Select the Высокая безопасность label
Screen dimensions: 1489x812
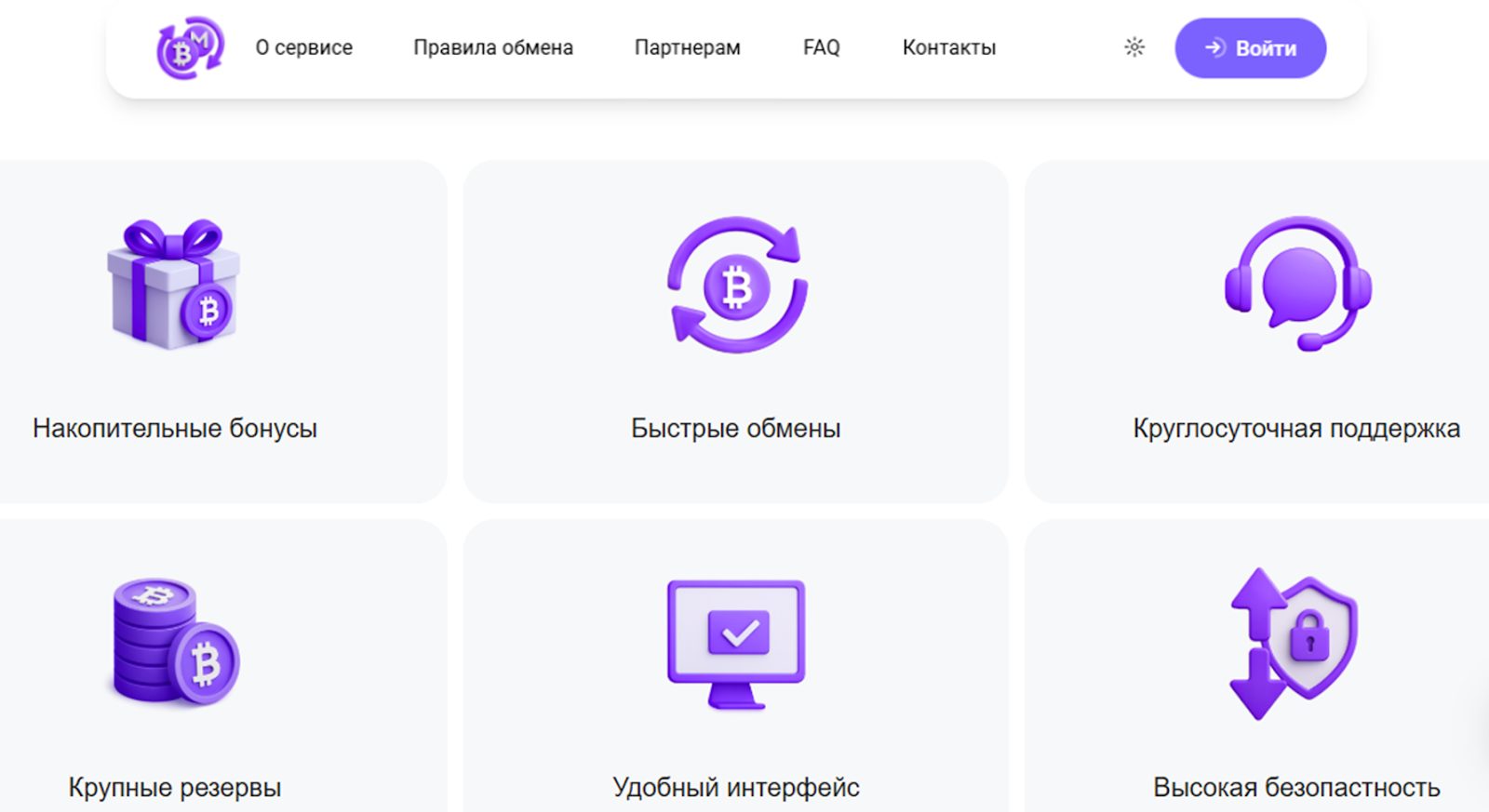pyautogui.click(x=1296, y=787)
